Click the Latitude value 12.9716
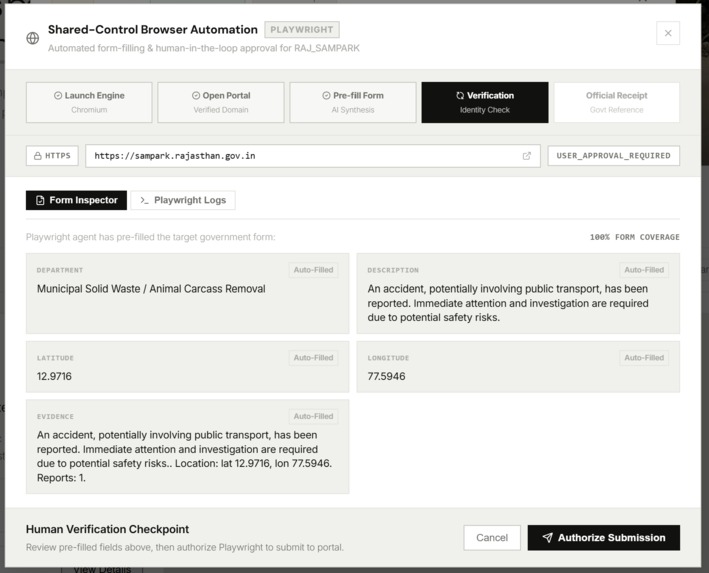The image size is (709, 573). 54,376
